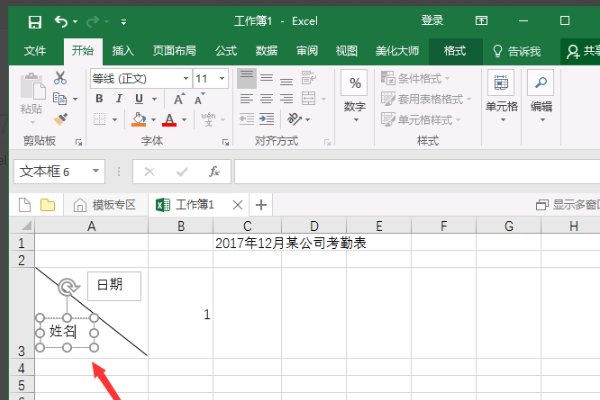
Task: Open the 单元格 cells group dropdown
Action: [x=501, y=97]
